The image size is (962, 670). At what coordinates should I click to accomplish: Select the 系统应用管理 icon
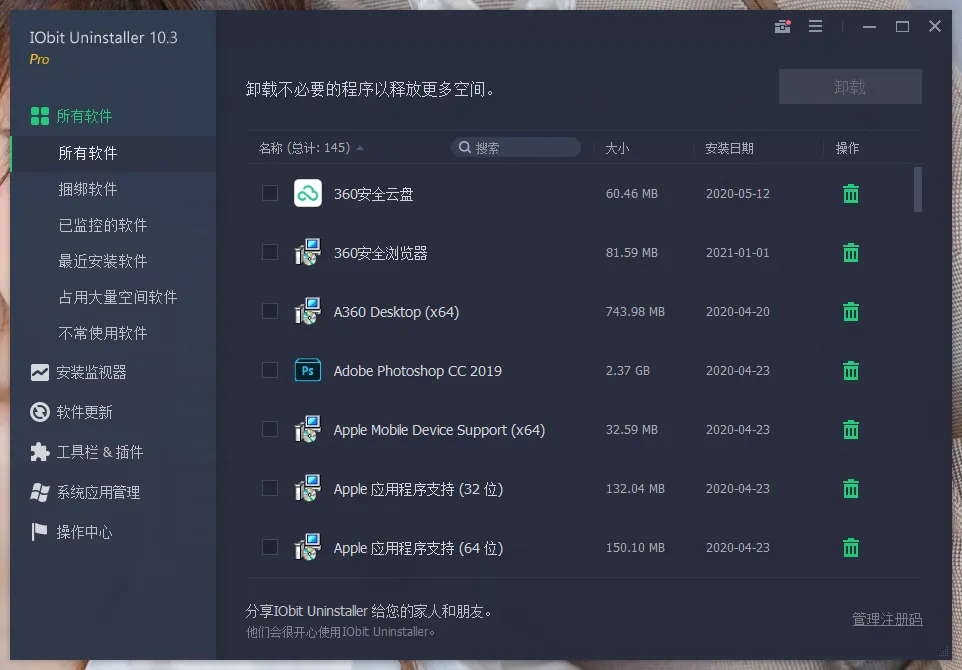[39, 492]
